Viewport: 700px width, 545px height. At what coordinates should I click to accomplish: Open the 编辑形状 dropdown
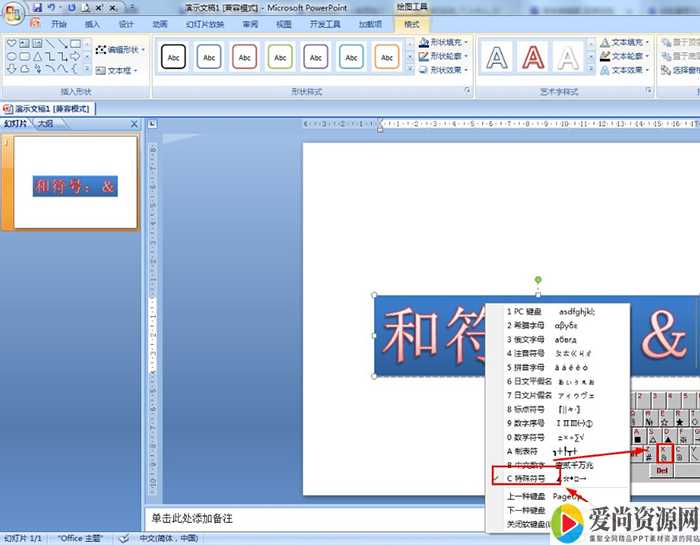pos(121,50)
